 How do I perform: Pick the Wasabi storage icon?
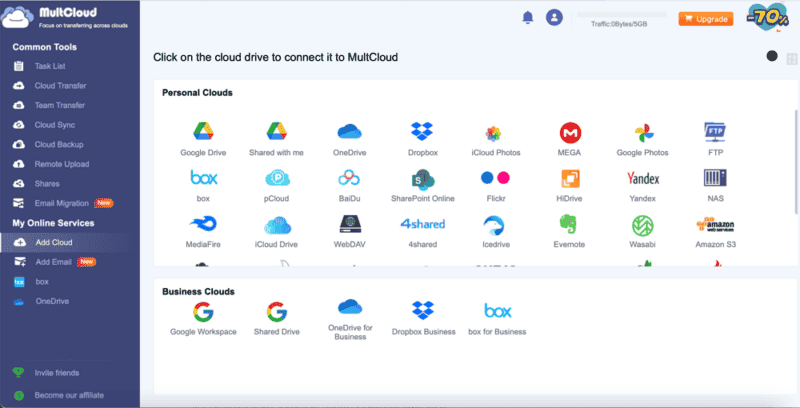point(643,225)
